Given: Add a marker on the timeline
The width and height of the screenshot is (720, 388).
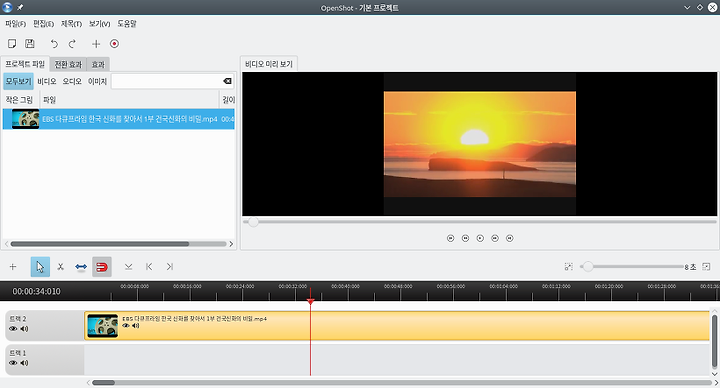Looking at the screenshot, I should pos(129,267).
